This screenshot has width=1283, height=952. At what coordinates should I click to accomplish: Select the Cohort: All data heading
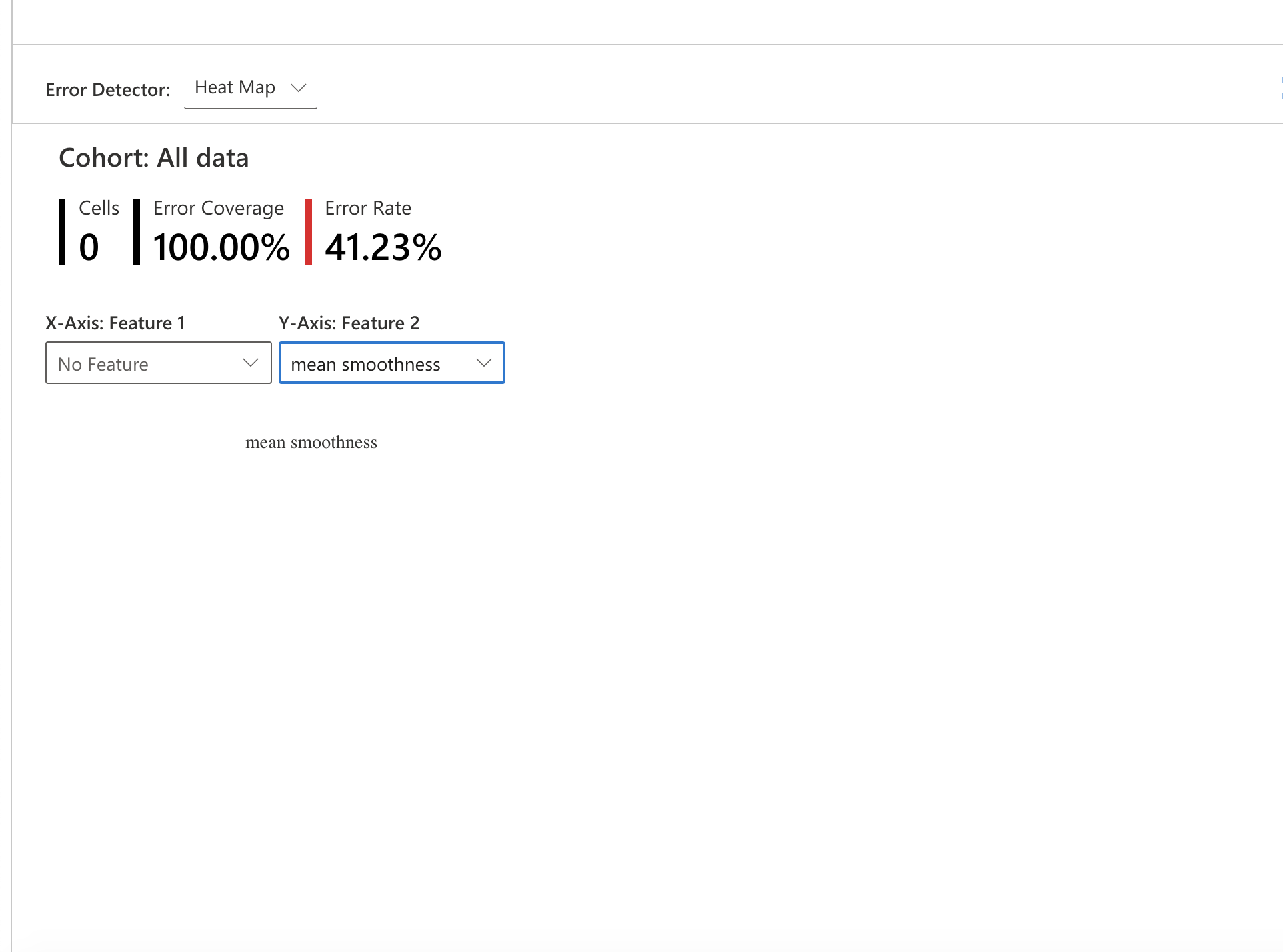pyautogui.click(x=154, y=157)
